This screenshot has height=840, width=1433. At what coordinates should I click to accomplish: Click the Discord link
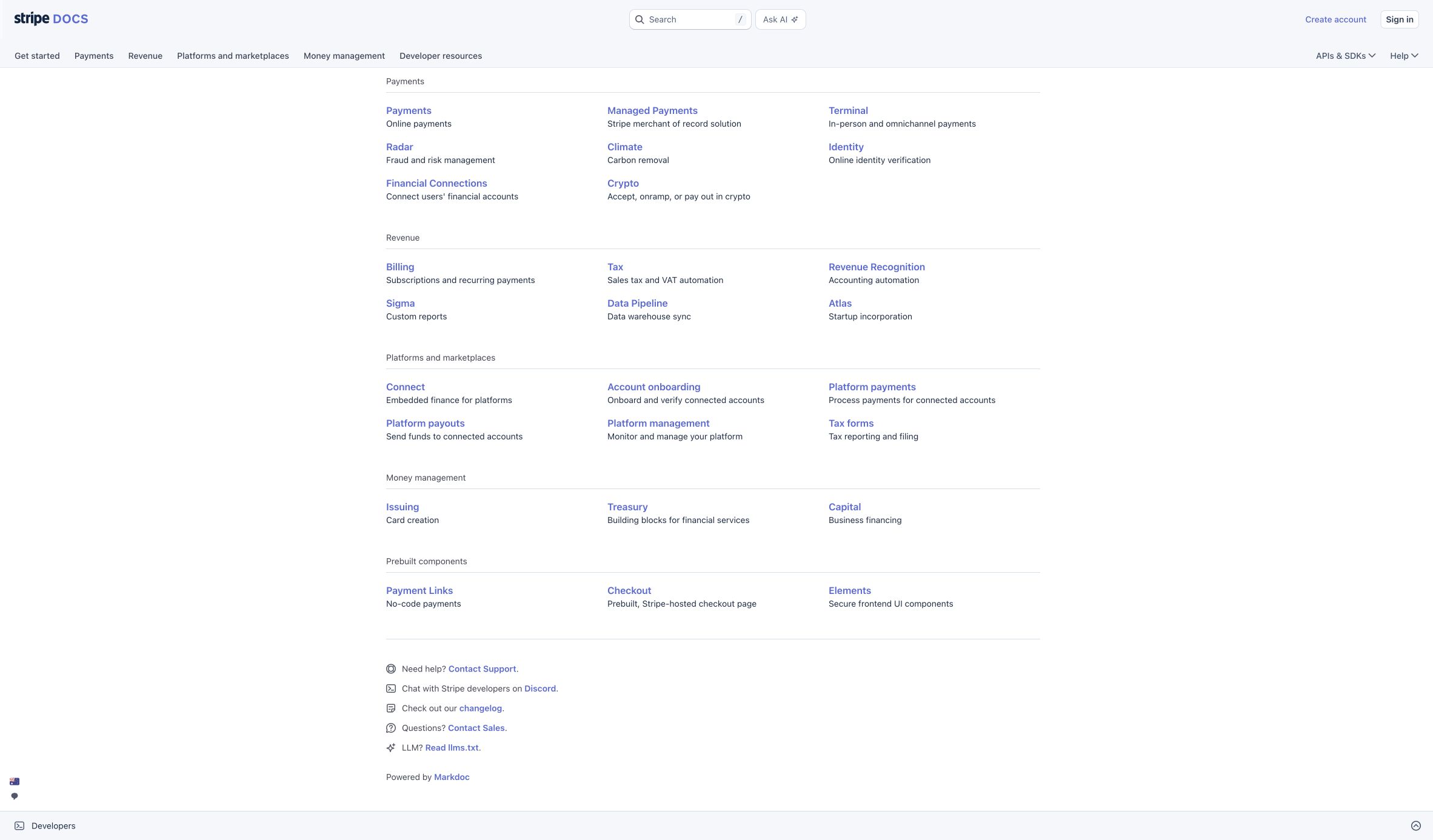tap(540, 688)
